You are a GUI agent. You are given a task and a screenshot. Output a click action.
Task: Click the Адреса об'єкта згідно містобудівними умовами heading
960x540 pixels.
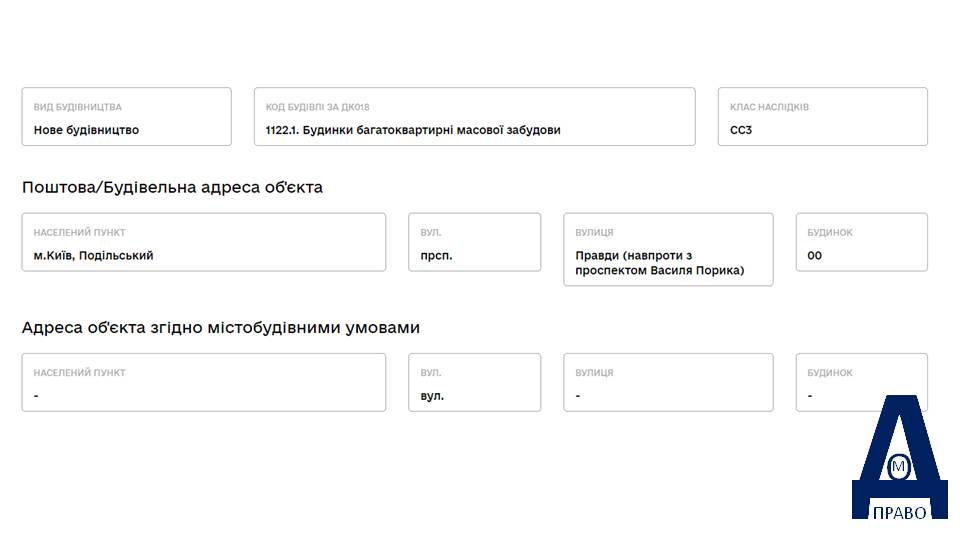[221, 328]
